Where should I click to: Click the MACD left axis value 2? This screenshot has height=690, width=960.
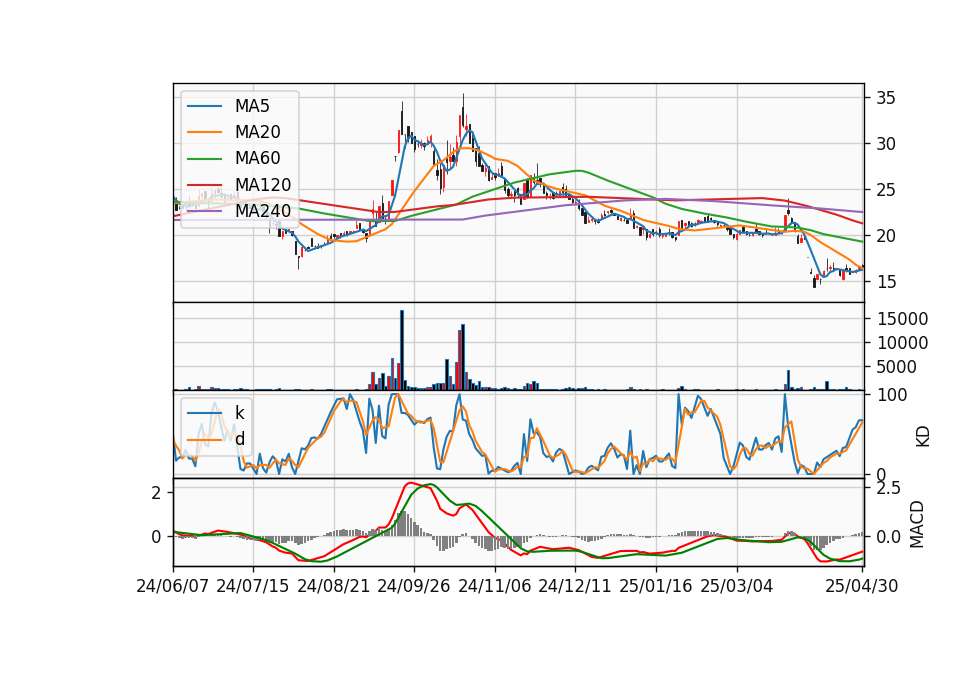click(156, 493)
